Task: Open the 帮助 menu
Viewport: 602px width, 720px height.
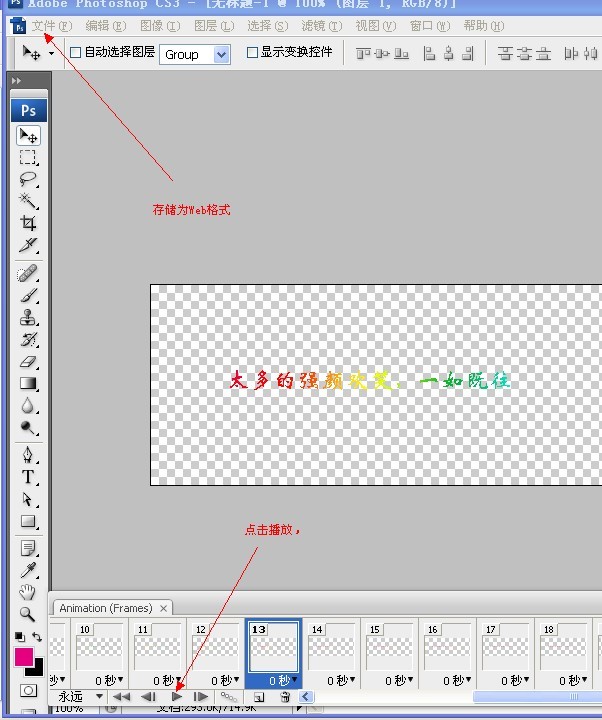Action: (484, 26)
